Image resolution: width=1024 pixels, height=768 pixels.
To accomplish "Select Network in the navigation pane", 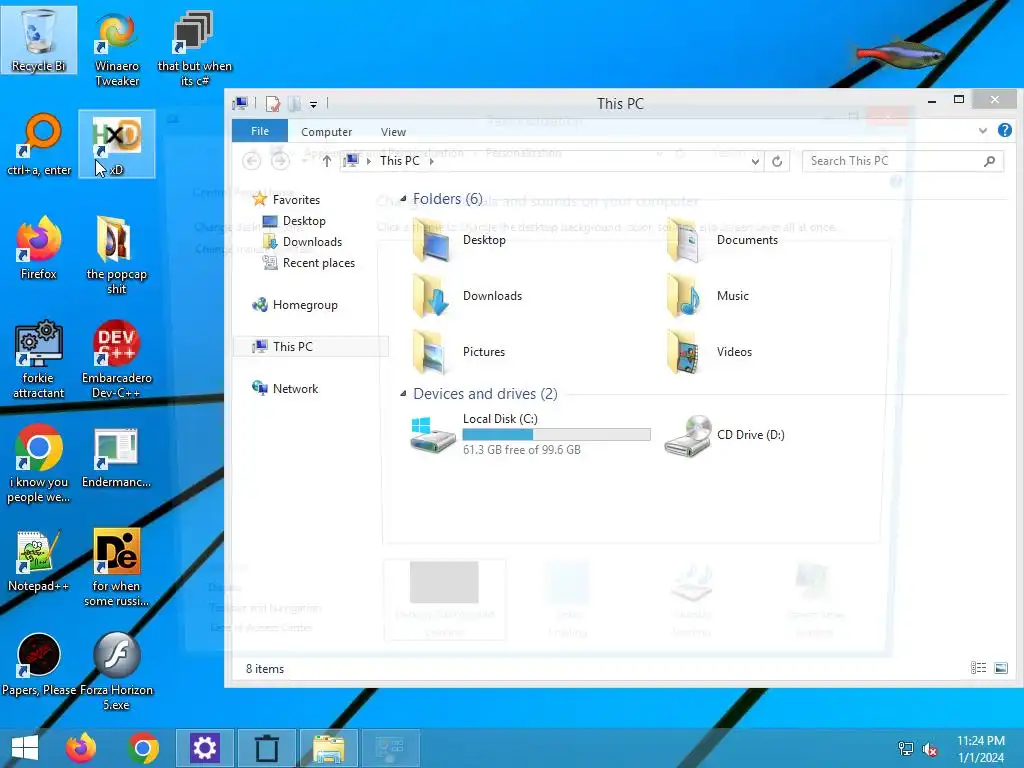I will click(286, 389).
